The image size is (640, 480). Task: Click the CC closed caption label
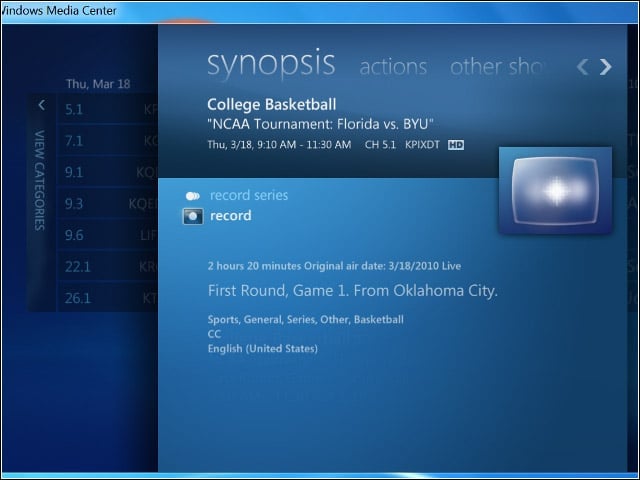coord(214,334)
